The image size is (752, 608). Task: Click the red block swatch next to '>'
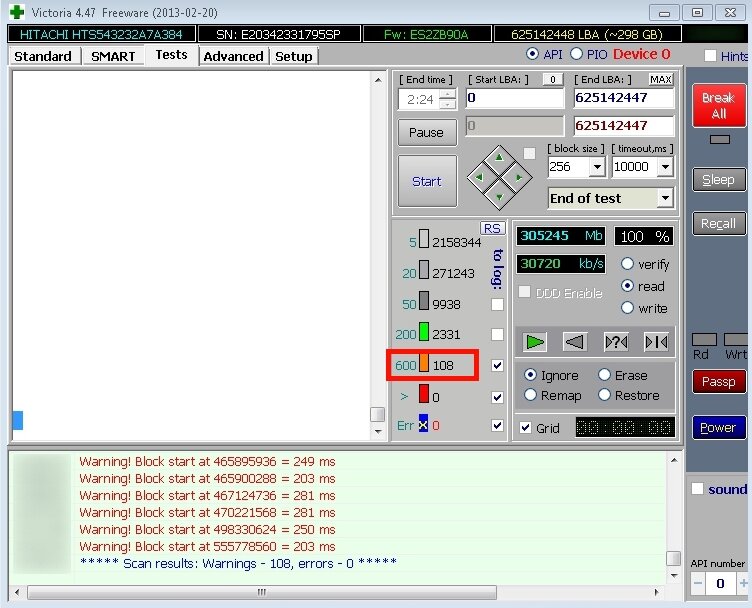pos(423,394)
